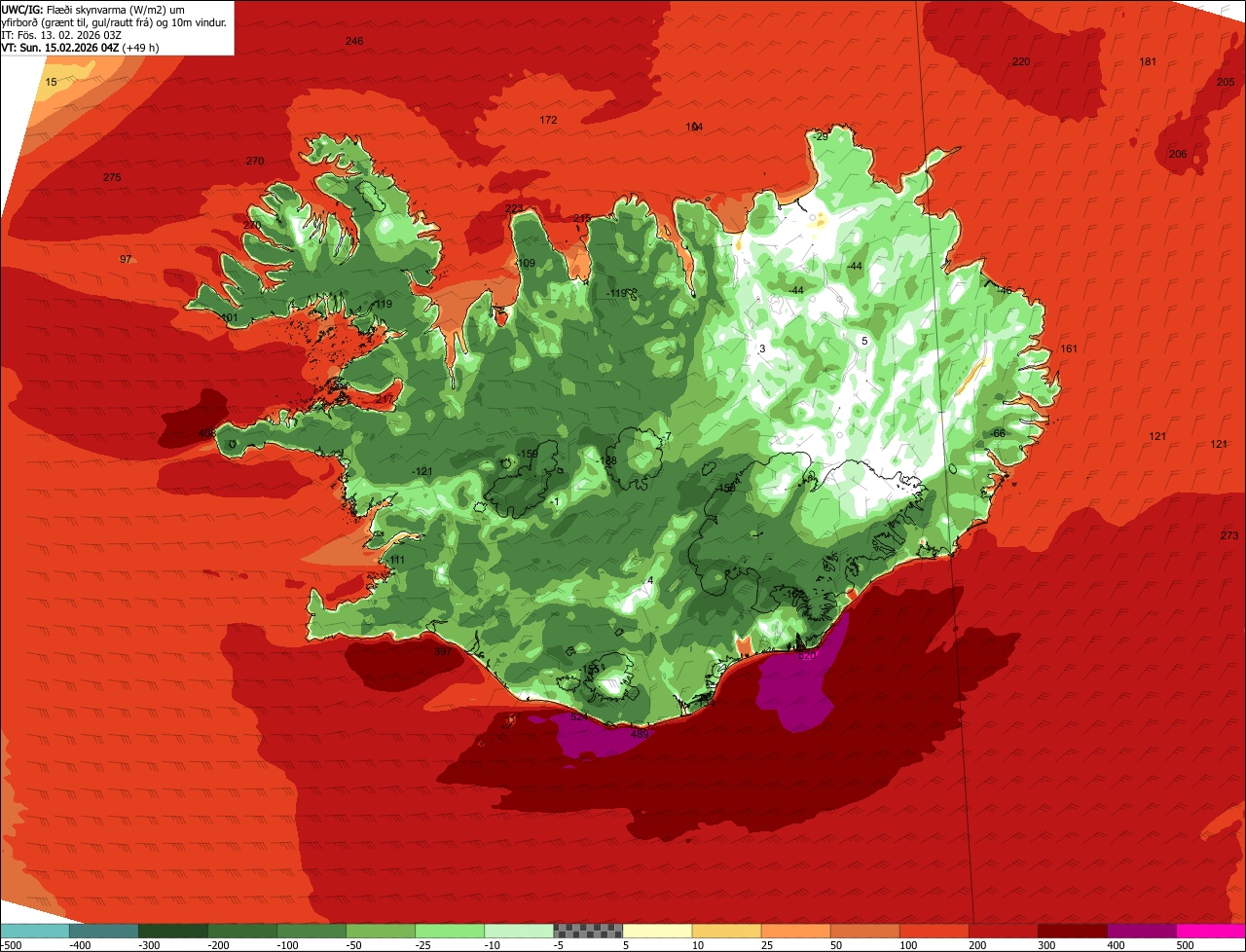Screen dimensions: 1246x952
Task: Click the map value '15' on the yellow patch
Action: (52, 82)
